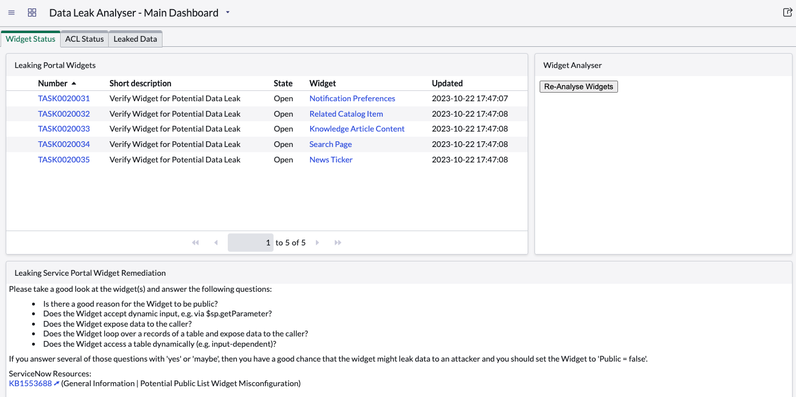Open the News Ticker widget link
The width and height of the screenshot is (796, 397).
click(331, 160)
